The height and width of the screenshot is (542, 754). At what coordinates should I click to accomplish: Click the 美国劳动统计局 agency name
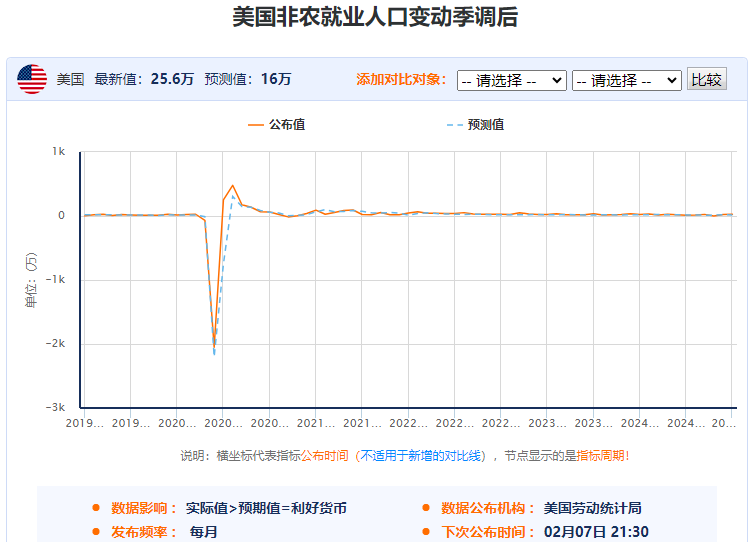593,508
